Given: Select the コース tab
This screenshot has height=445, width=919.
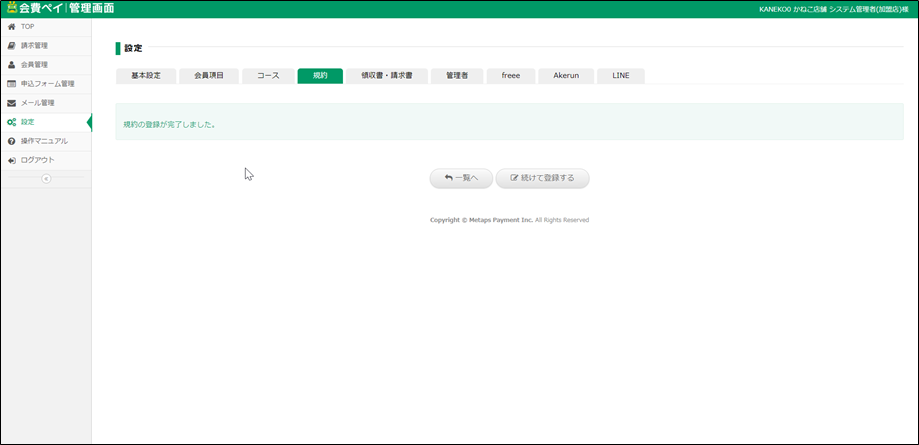Looking at the screenshot, I should pyautogui.click(x=268, y=76).
